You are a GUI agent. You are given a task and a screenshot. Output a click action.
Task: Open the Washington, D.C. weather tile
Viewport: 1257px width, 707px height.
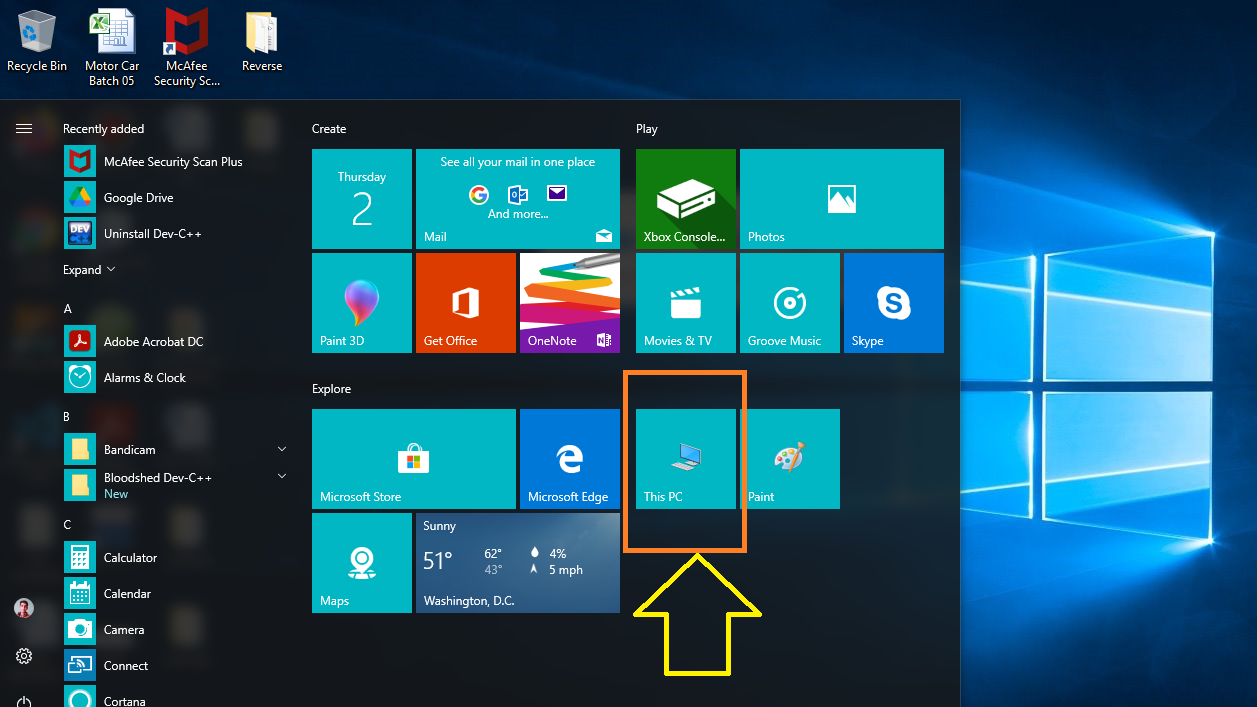click(518, 563)
